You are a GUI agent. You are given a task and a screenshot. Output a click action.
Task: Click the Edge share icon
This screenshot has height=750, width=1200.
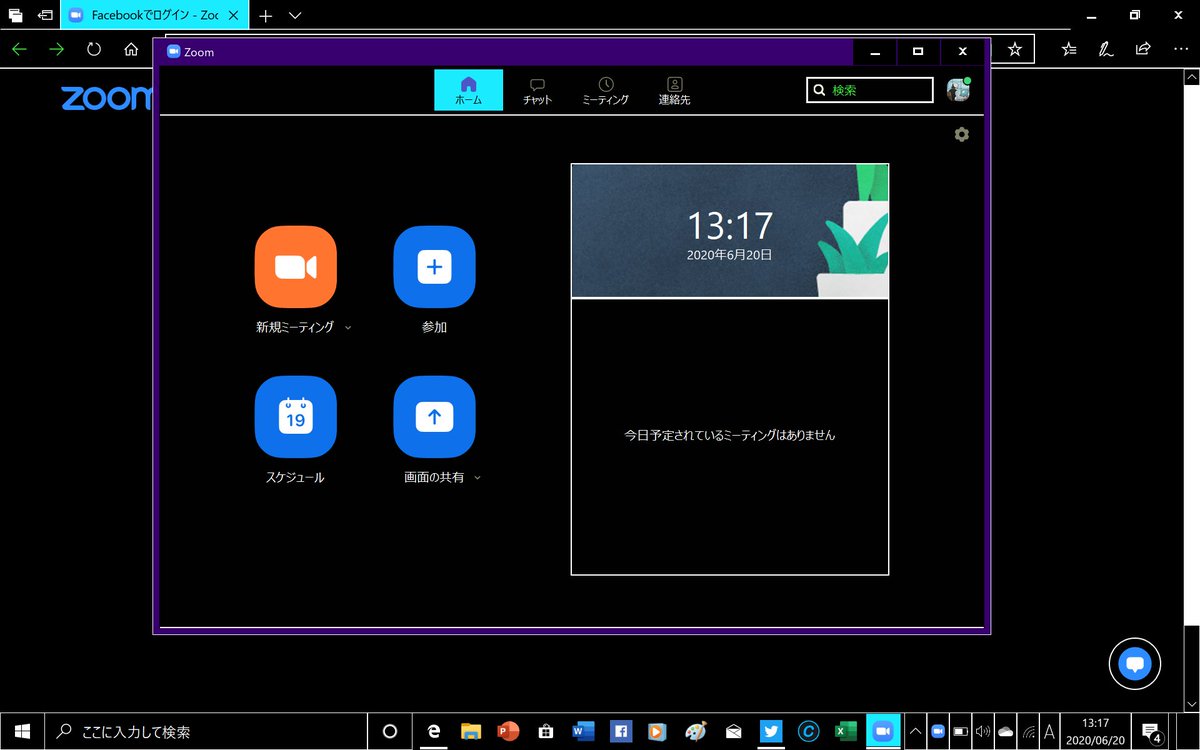1143,49
